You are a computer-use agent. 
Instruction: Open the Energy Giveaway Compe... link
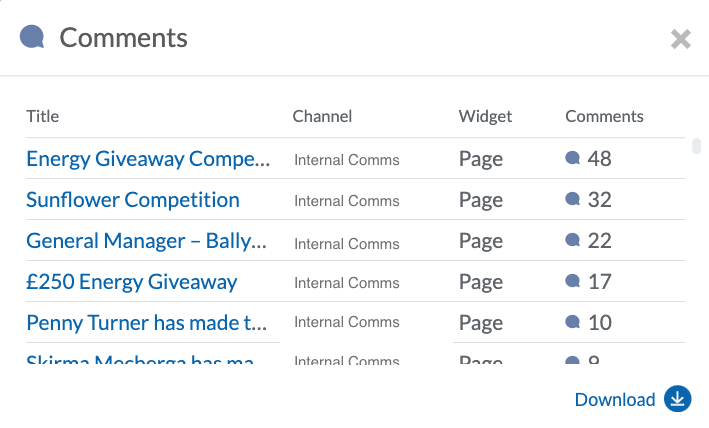(148, 159)
